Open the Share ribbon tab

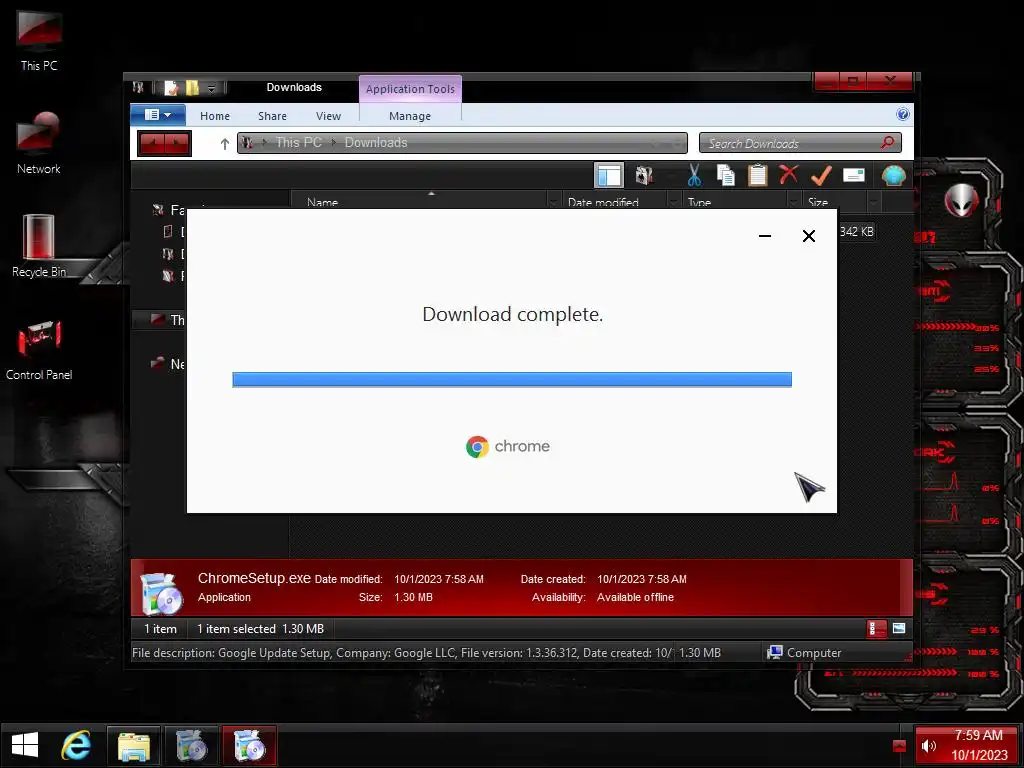[272, 116]
